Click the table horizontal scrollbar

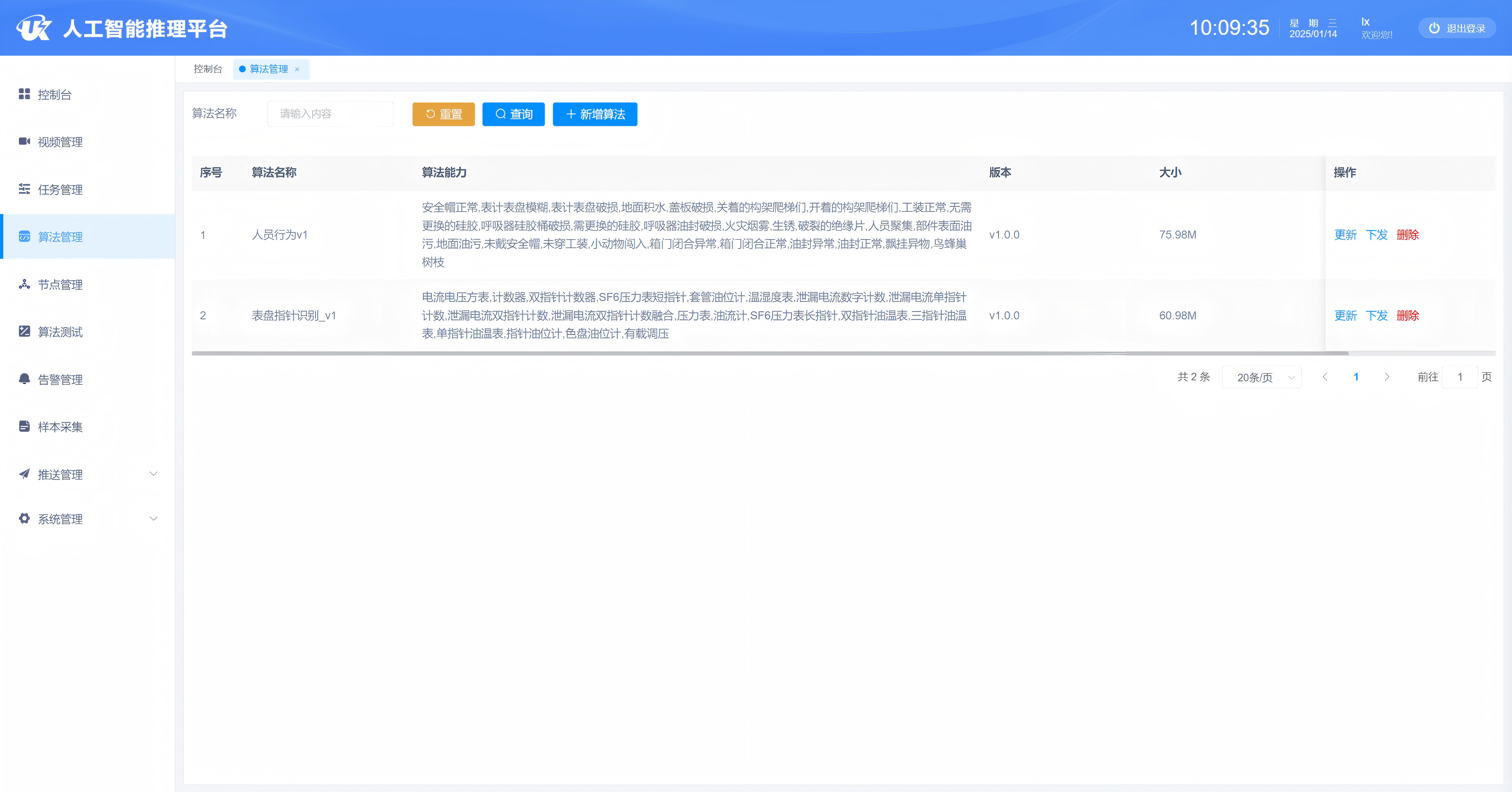769,353
